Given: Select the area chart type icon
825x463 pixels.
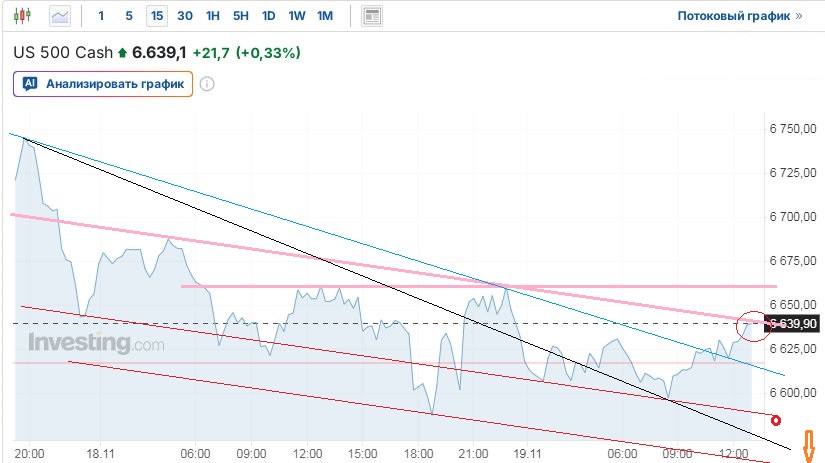Looking at the screenshot, I should click(61, 16).
